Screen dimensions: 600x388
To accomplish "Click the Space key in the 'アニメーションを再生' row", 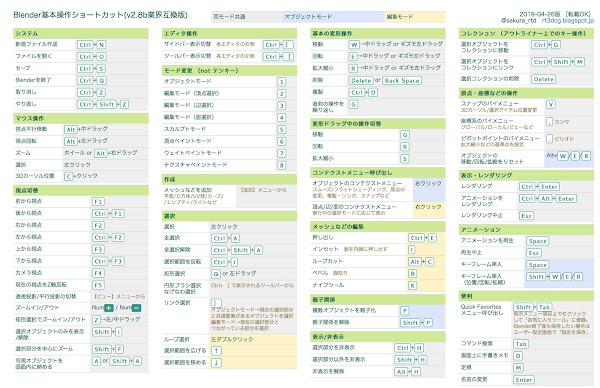I will click(538, 241).
